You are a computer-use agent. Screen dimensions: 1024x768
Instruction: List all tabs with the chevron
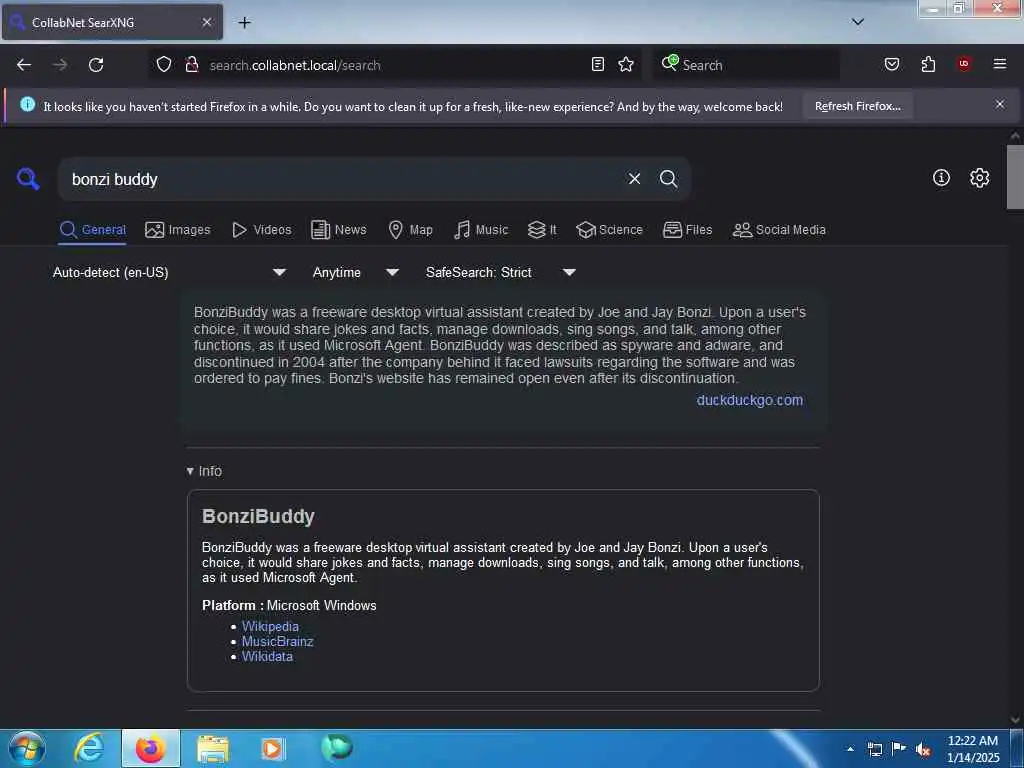point(858,22)
